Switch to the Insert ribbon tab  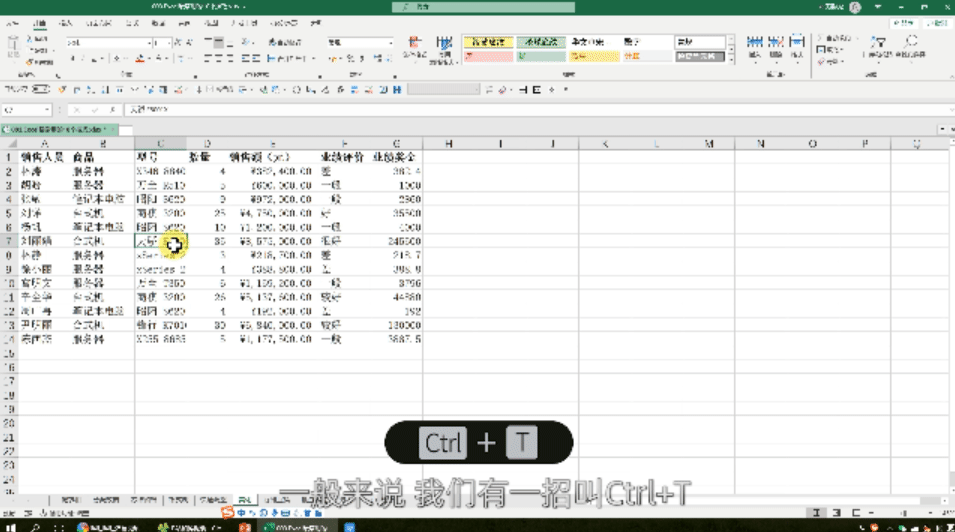coord(66,21)
